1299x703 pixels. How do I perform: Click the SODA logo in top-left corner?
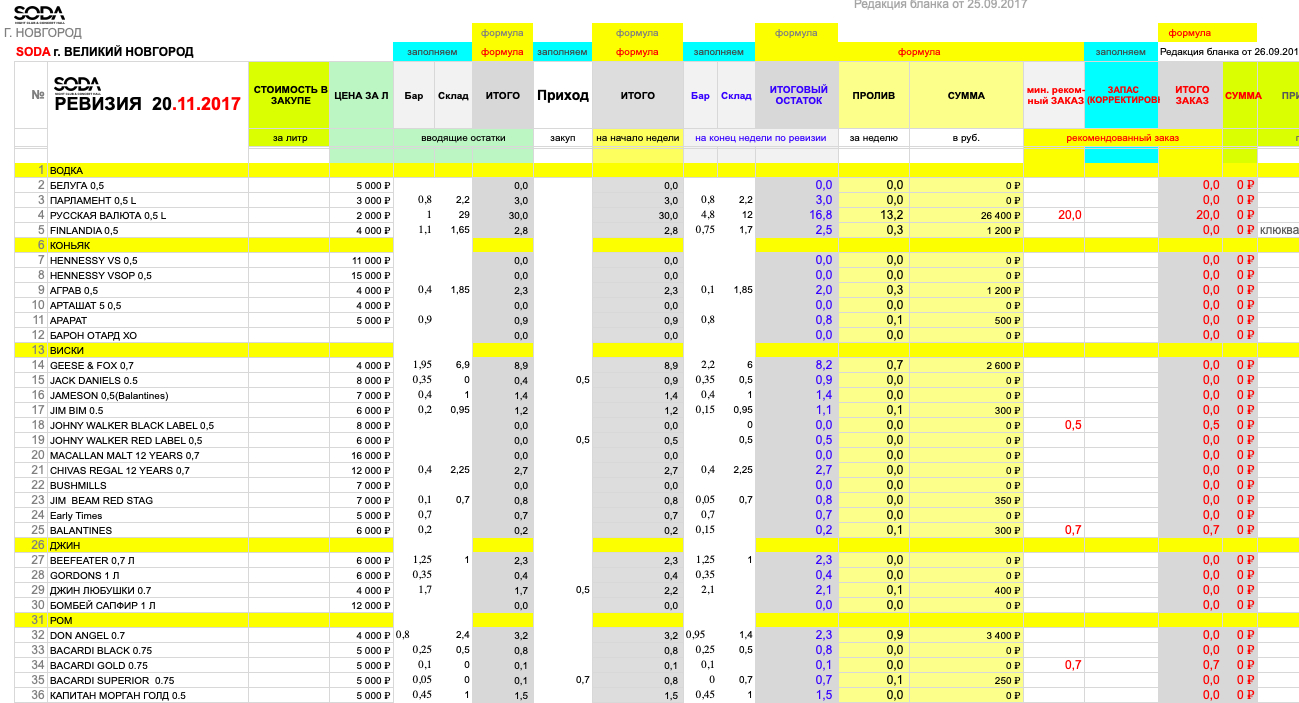click(40, 14)
